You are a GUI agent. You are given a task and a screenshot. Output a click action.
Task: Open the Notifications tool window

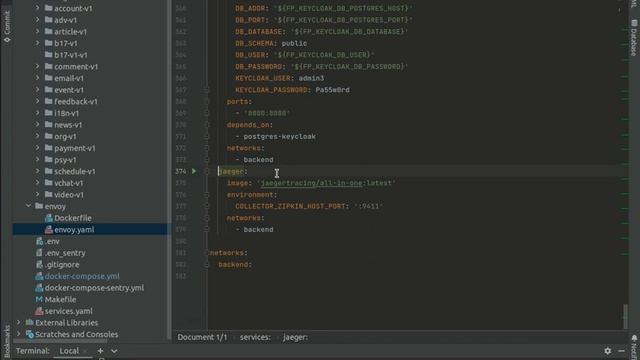pos(634,346)
